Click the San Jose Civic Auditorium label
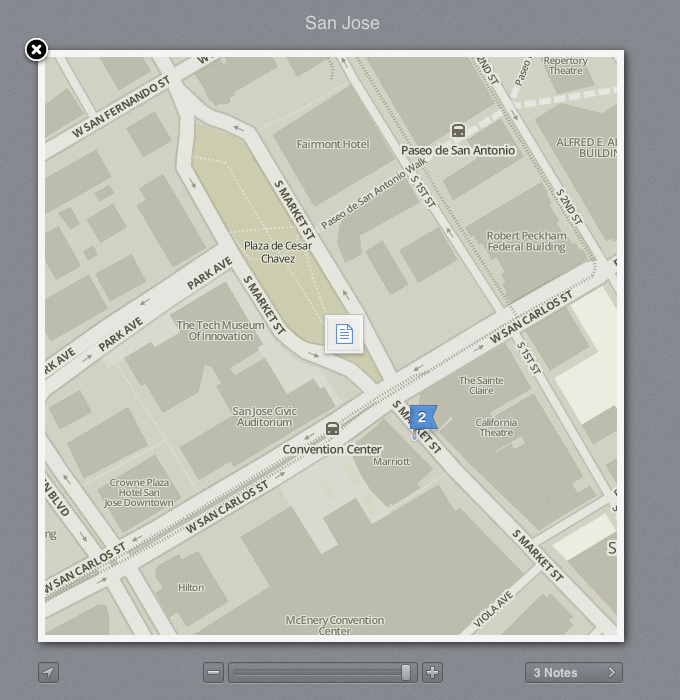This screenshot has height=700, width=680. coord(264,417)
